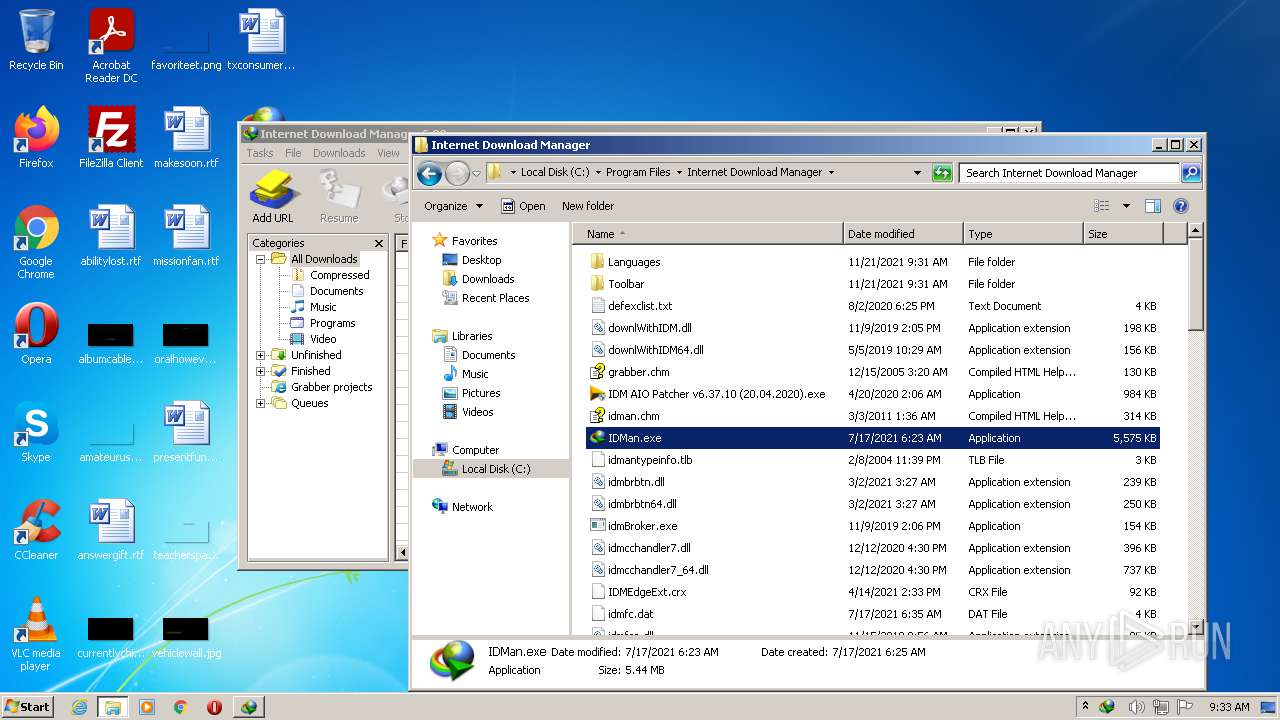This screenshot has width=1280, height=720.
Task: Select abilitylost.rtf desktop file
Action: click(111, 236)
